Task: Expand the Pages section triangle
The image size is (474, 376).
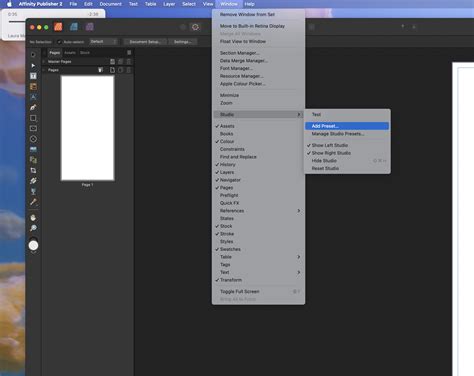Action: (x=44, y=70)
